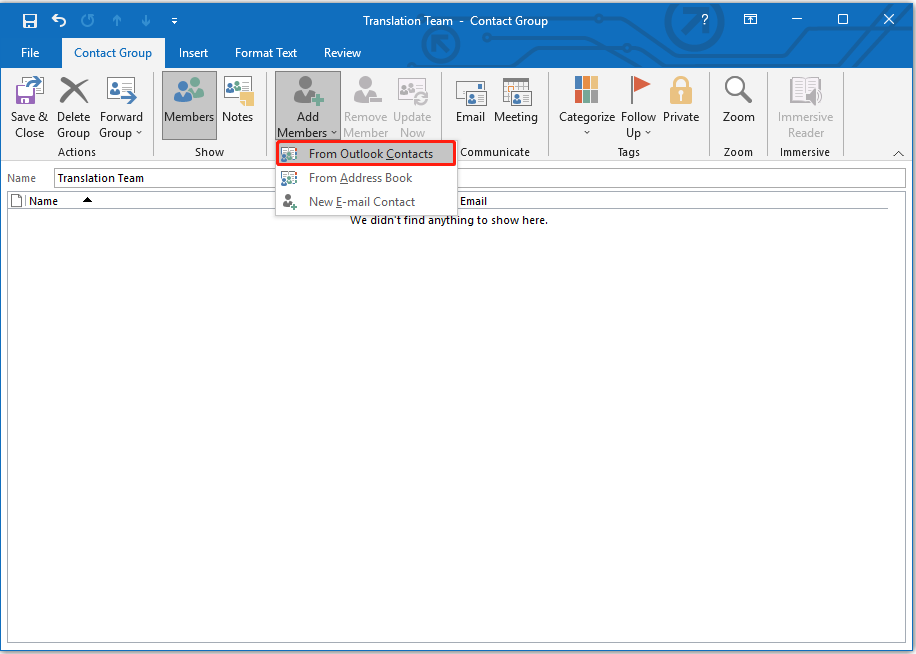
Task: Open the Notes view
Action: click(x=238, y=105)
